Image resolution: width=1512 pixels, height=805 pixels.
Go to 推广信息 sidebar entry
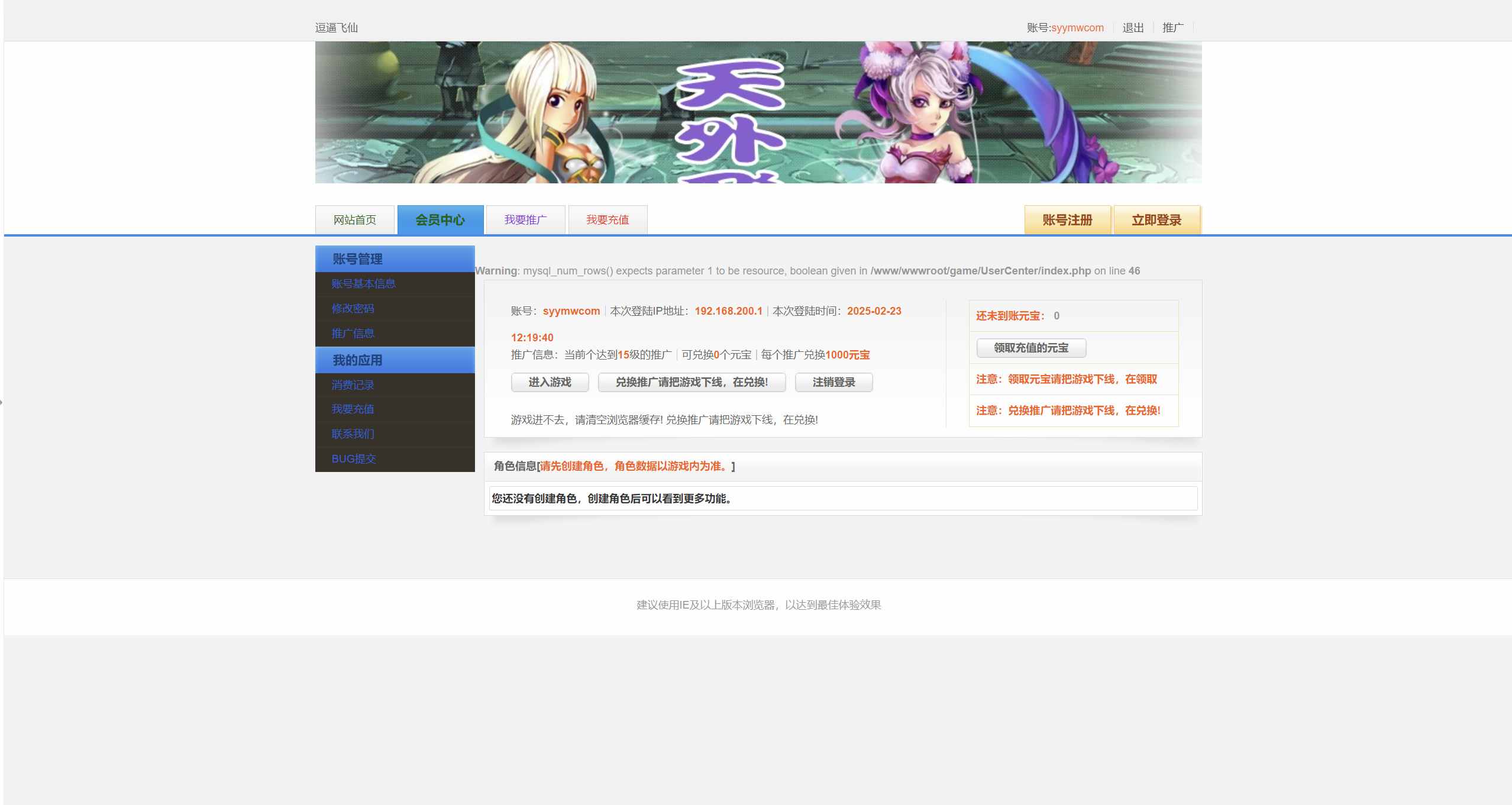coord(353,334)
